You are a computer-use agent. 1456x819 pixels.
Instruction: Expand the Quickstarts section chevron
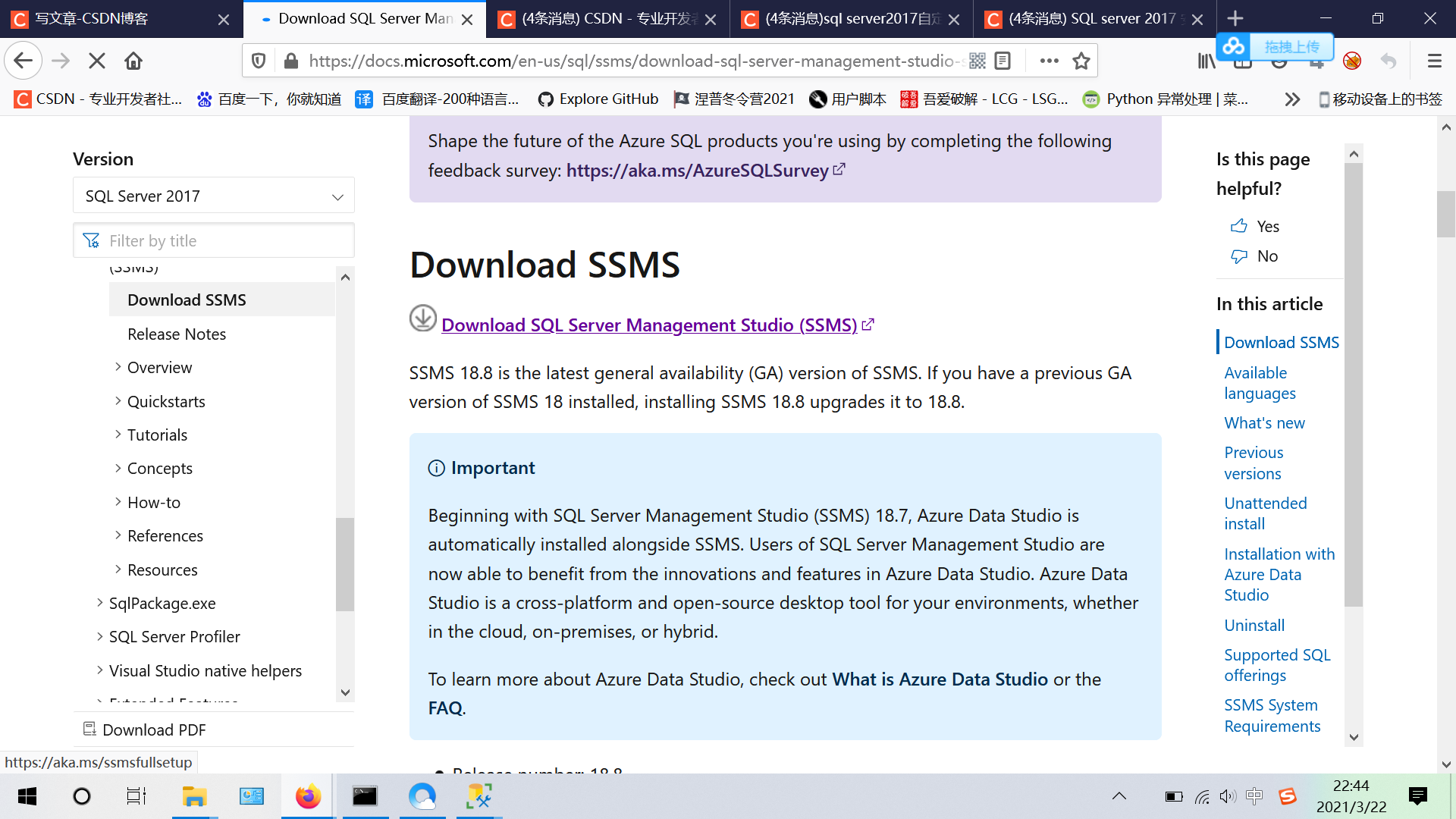(x=118, y=400)
